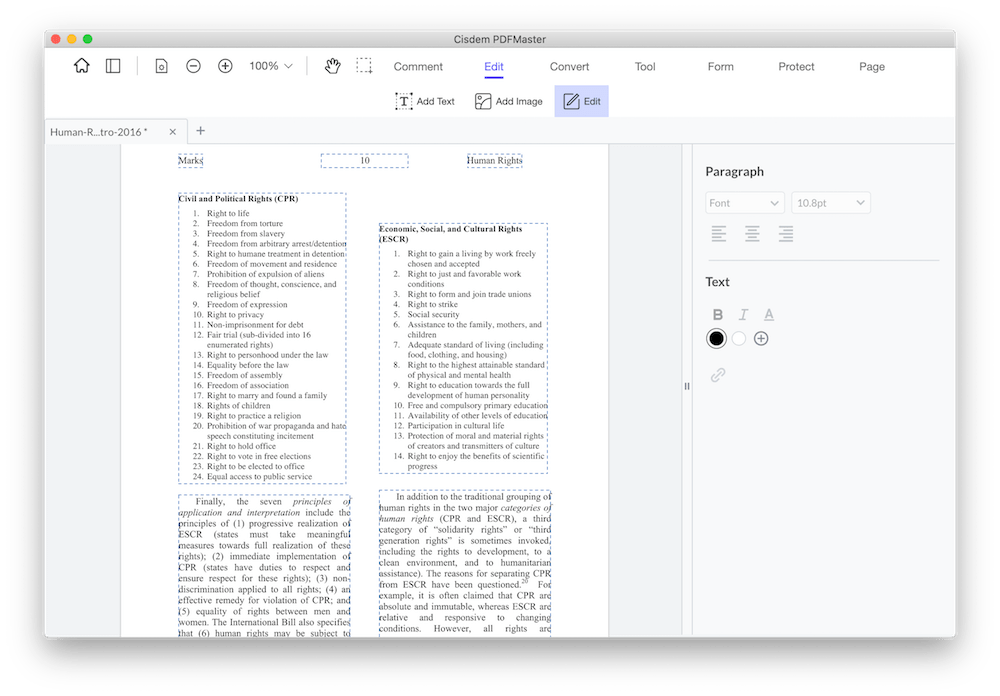The height and width of the screenshot is (696, 1000).
Task: Toggle the sidebar panel icon
Action: pos(113,65)
